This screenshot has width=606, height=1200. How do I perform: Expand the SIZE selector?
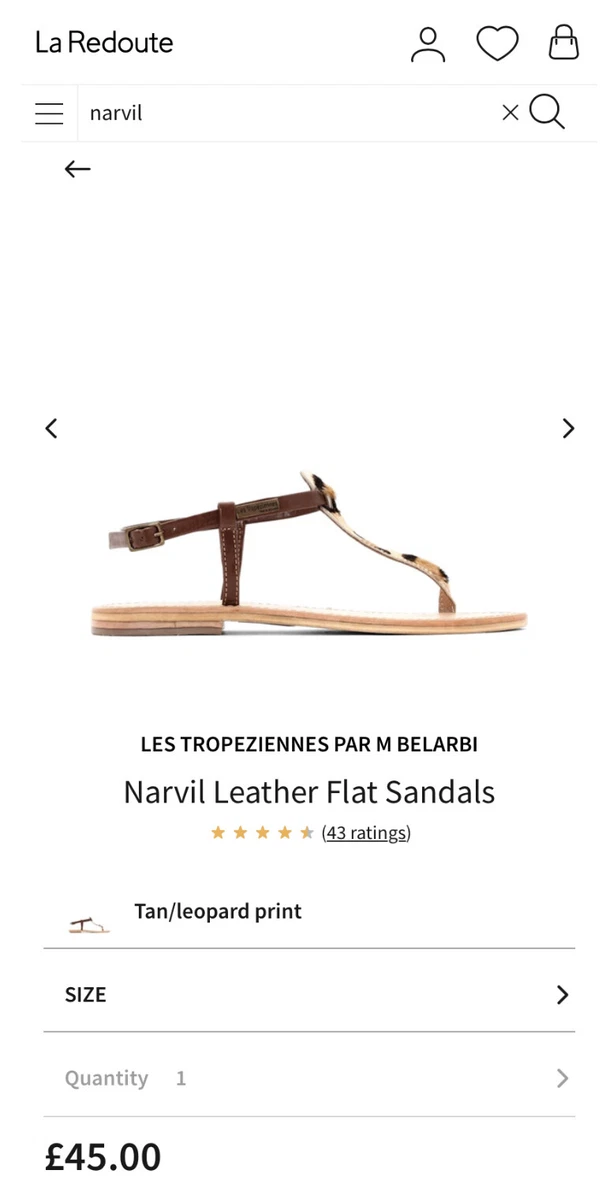coord(309,994)
